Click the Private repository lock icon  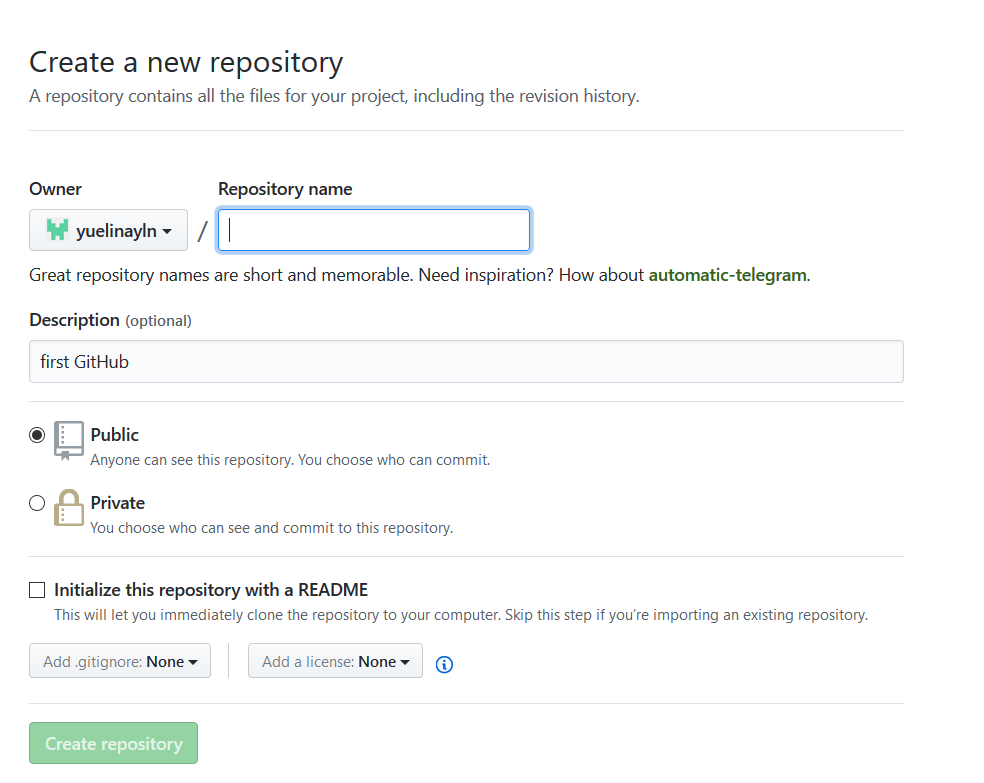pyautogui.click(x=68, y=508)
